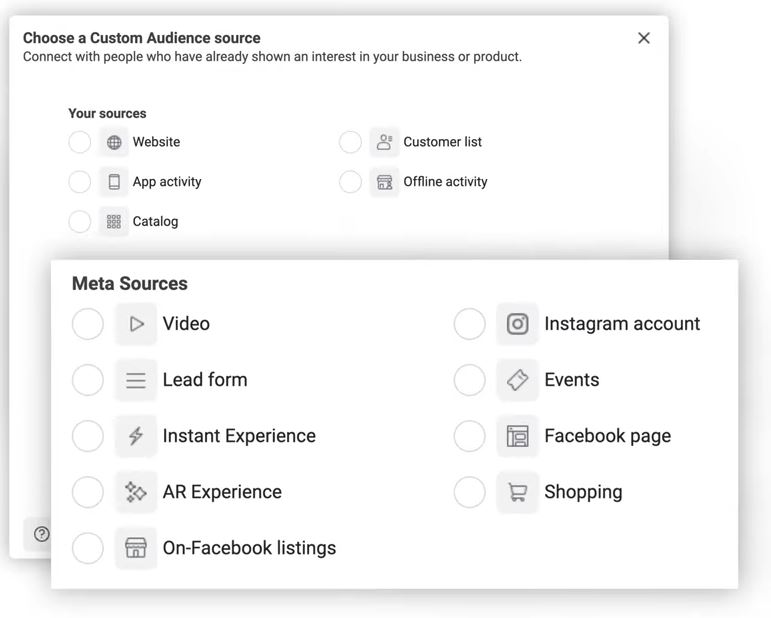Viewport: 771px width, 618px height.
Task: Select the Website radio button
Action: click(x=80, y=142)
